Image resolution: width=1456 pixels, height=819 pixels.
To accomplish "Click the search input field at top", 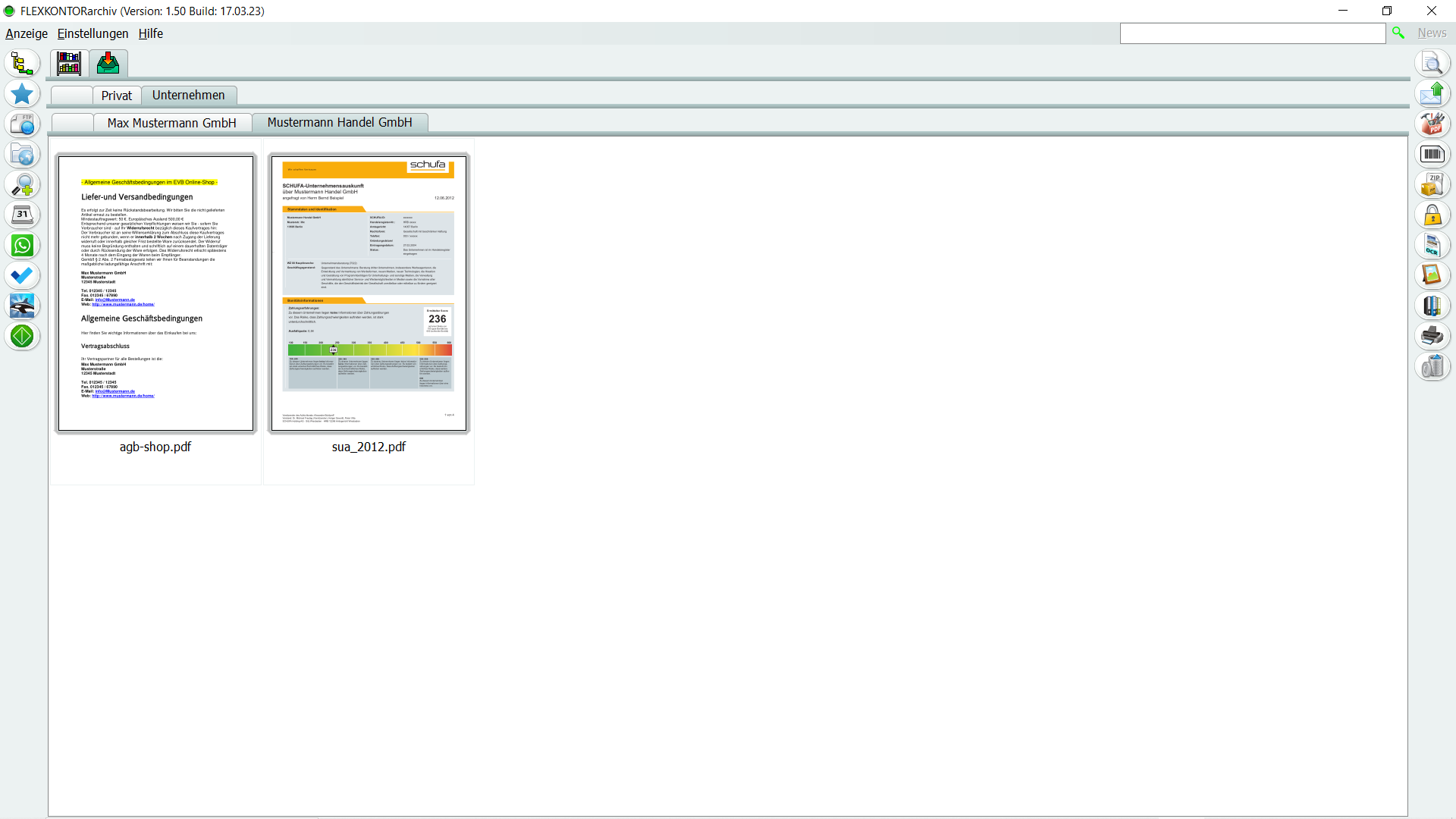I will pyautogui.click(x=1252, y=33).
